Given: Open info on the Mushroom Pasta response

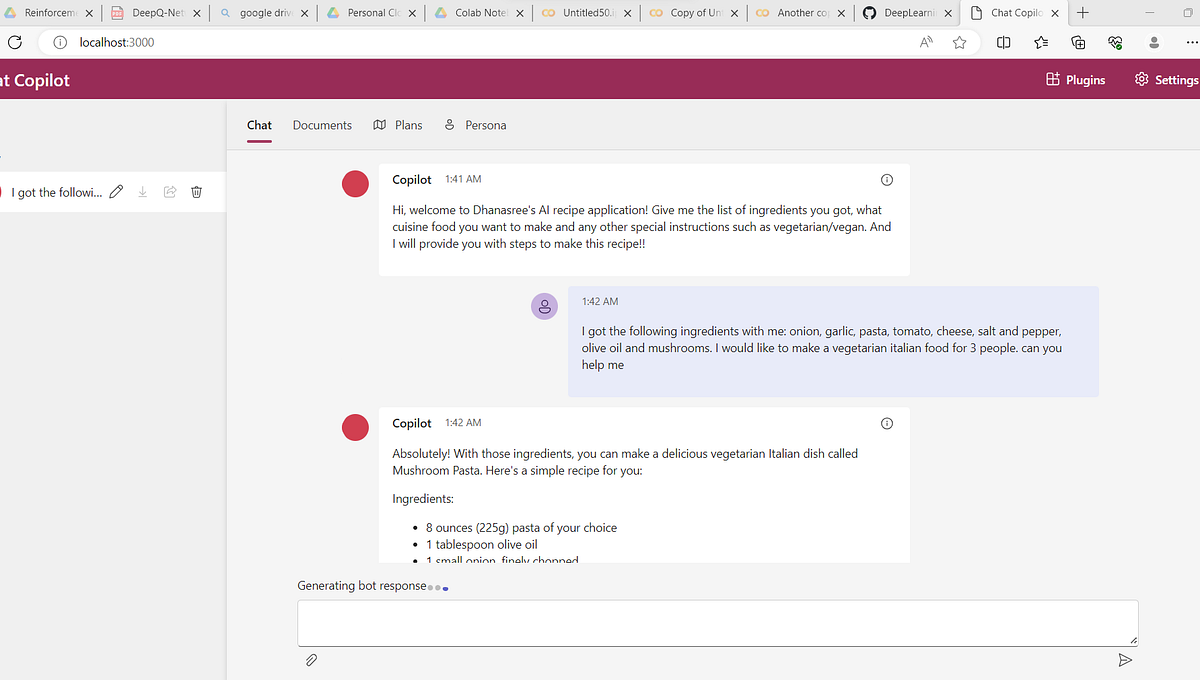Looking at the screenshot, I should 887,422.
